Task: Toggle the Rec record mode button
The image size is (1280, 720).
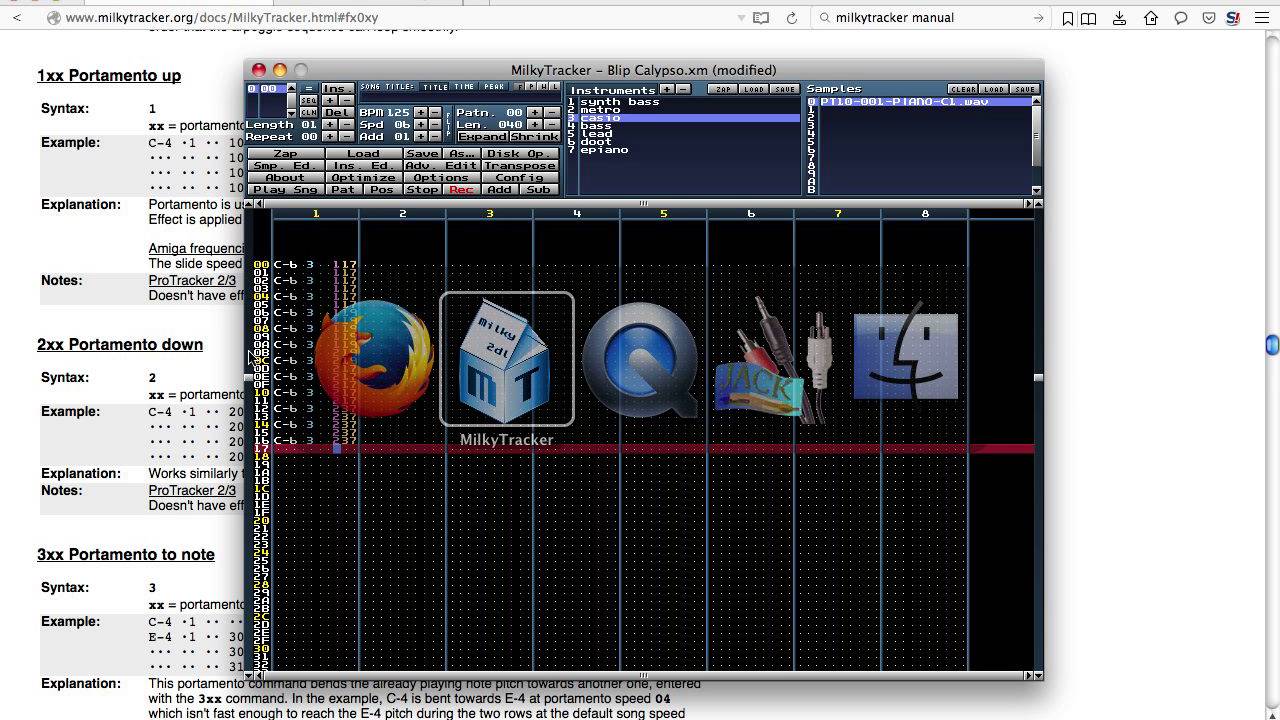Action: click(x=461, y=189)
